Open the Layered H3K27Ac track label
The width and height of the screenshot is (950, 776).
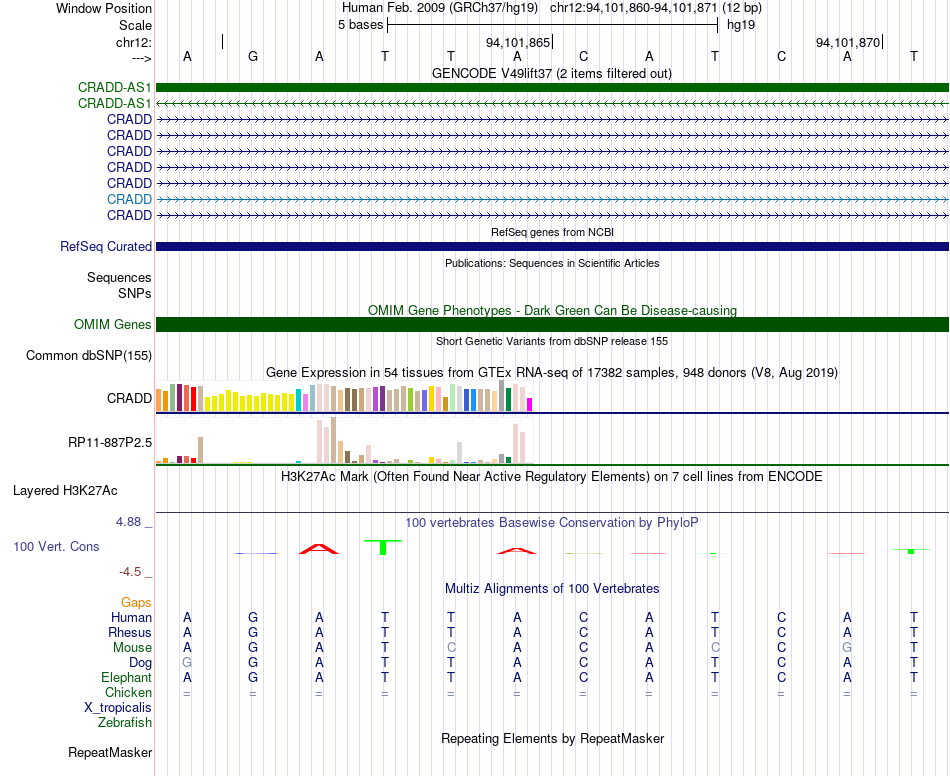point(65,490)
